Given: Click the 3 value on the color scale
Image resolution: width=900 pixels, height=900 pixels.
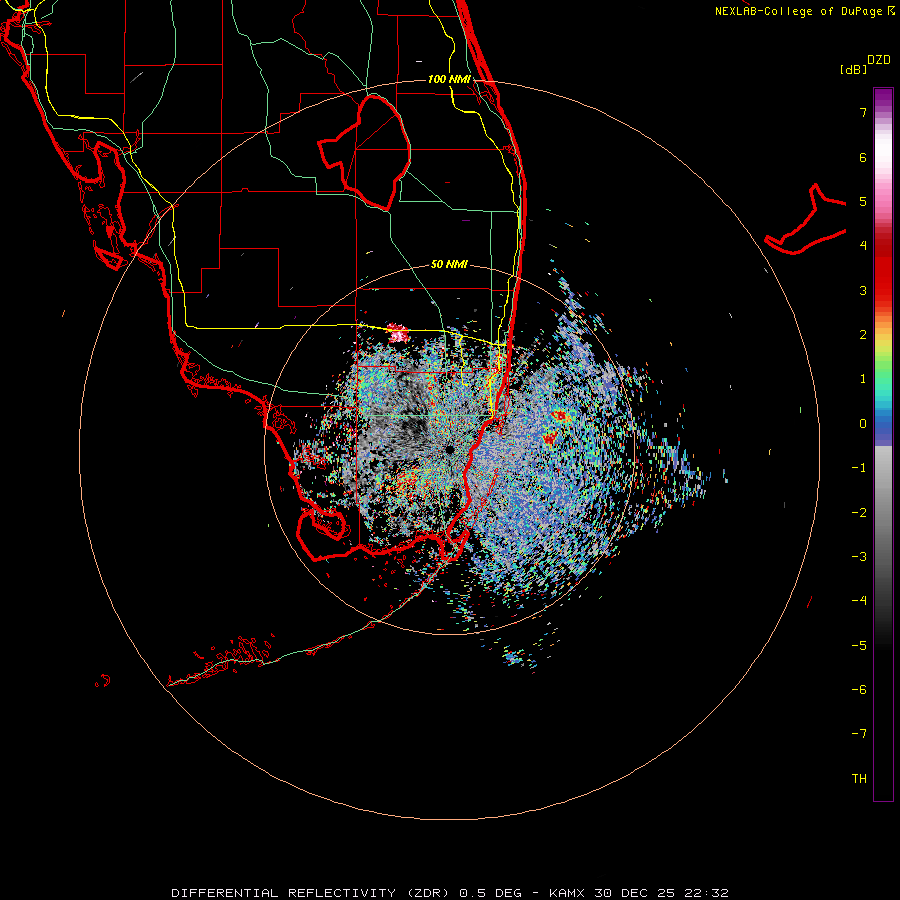Looking at the screenshot, I should 863,290.
